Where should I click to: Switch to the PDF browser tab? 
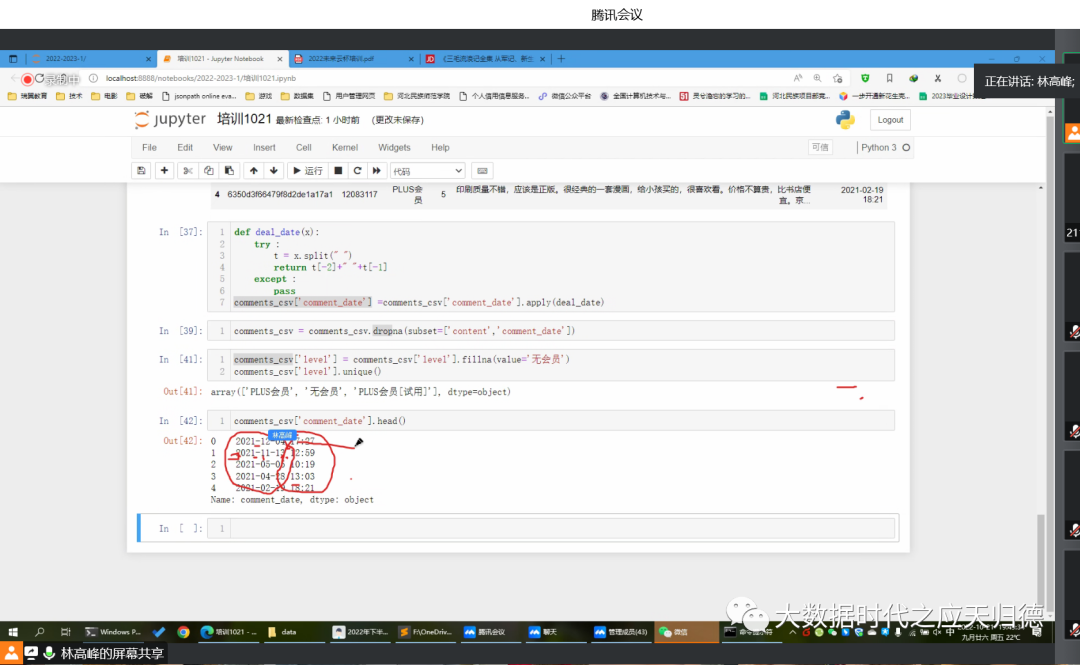tap(353, 59)
